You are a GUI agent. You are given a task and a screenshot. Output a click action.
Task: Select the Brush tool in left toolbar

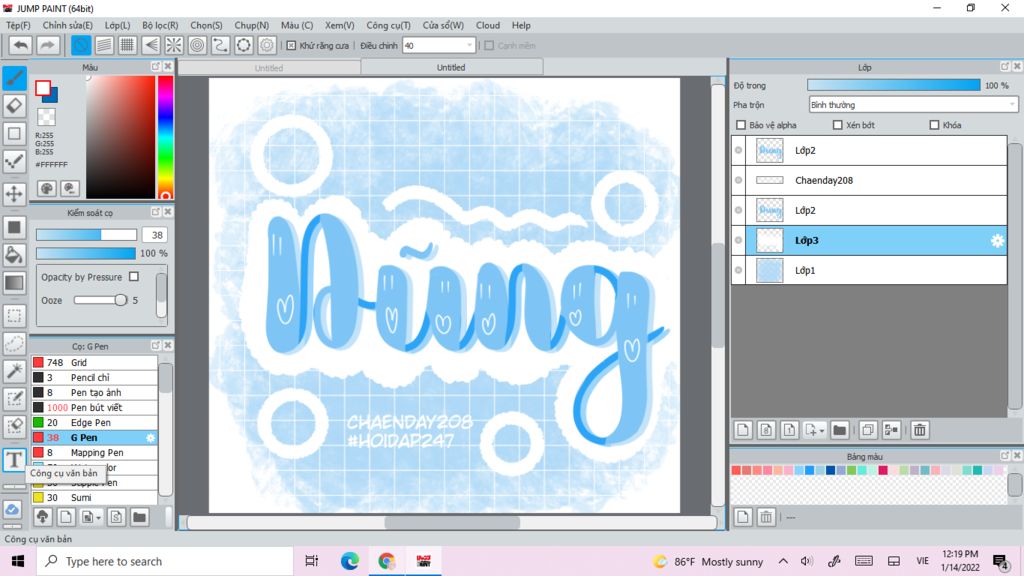click(14, 78)
